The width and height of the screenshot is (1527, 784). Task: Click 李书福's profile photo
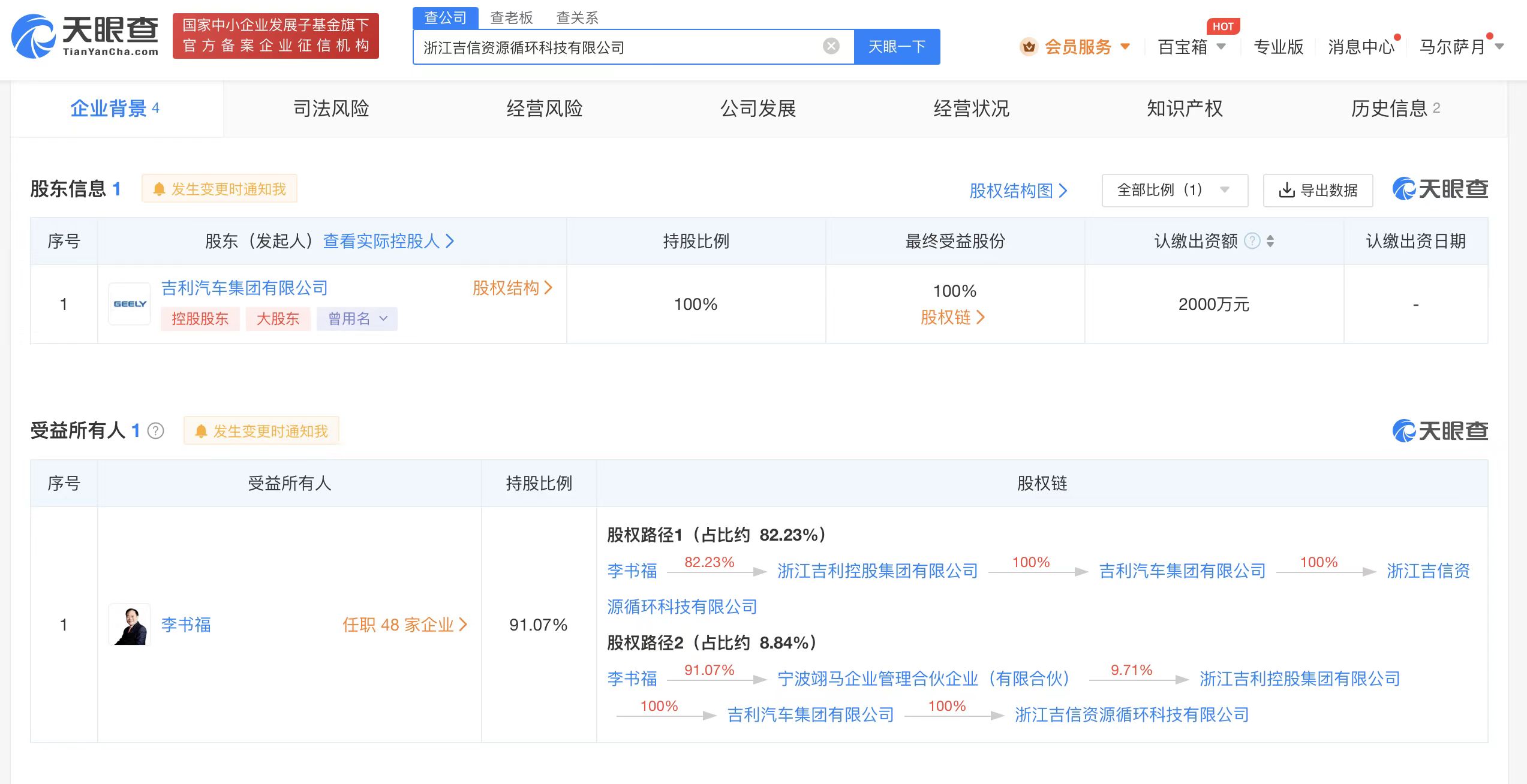130,625
